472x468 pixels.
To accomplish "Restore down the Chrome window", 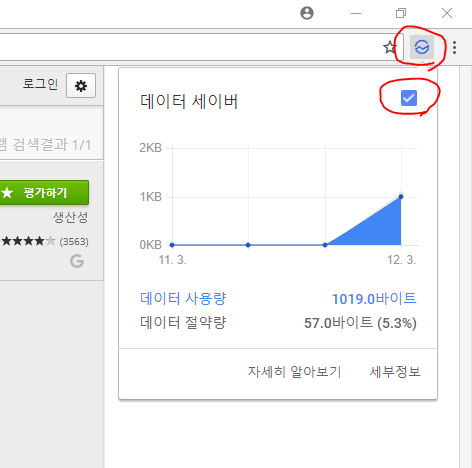I will [x=401, y=13].
